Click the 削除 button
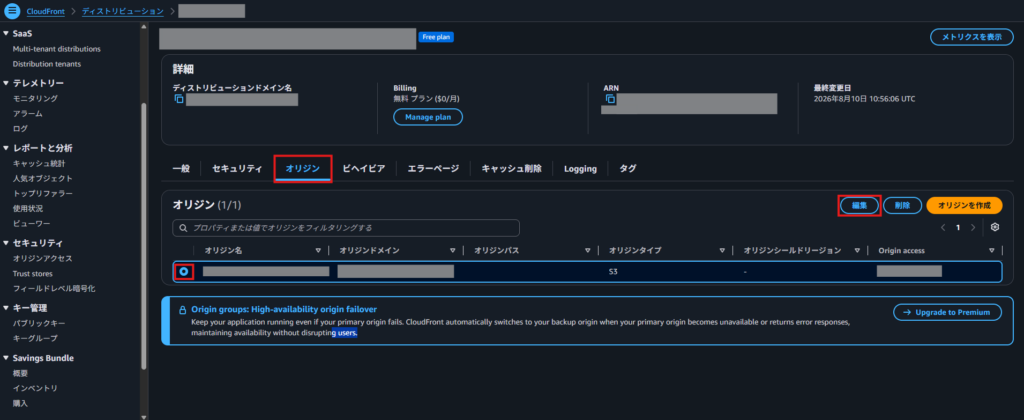The height and width of the screenshot is (420, 1024). [903, 205]
